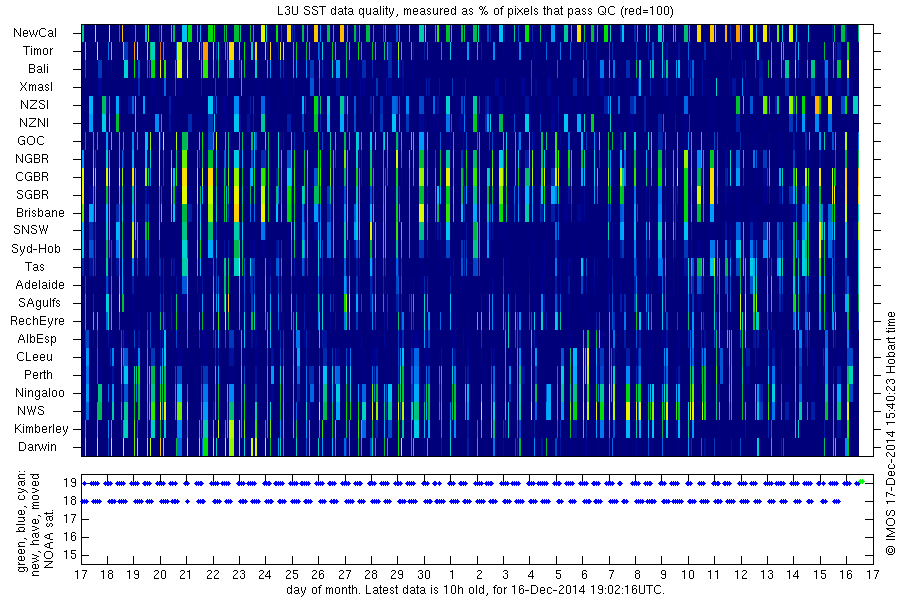Click the Timor region label
Viewport: 900px width, 600px height.
[x=38, y=51]
